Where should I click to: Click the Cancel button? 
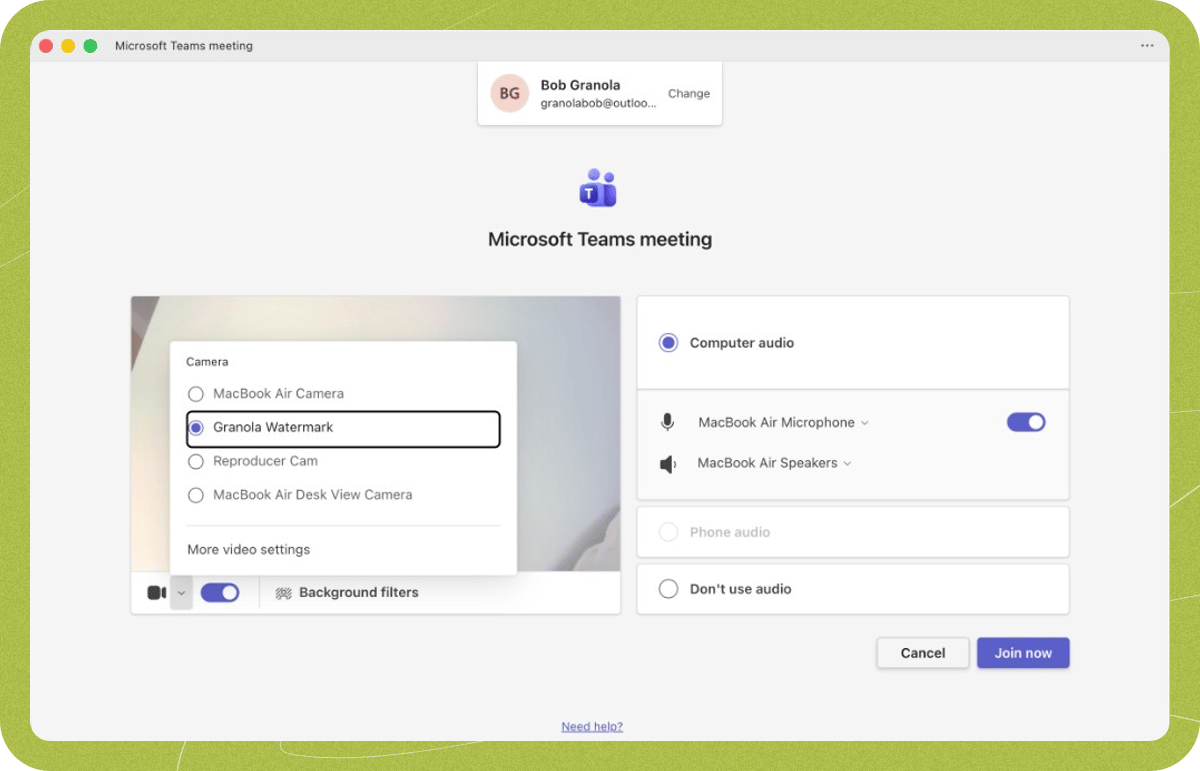point(923,653)
